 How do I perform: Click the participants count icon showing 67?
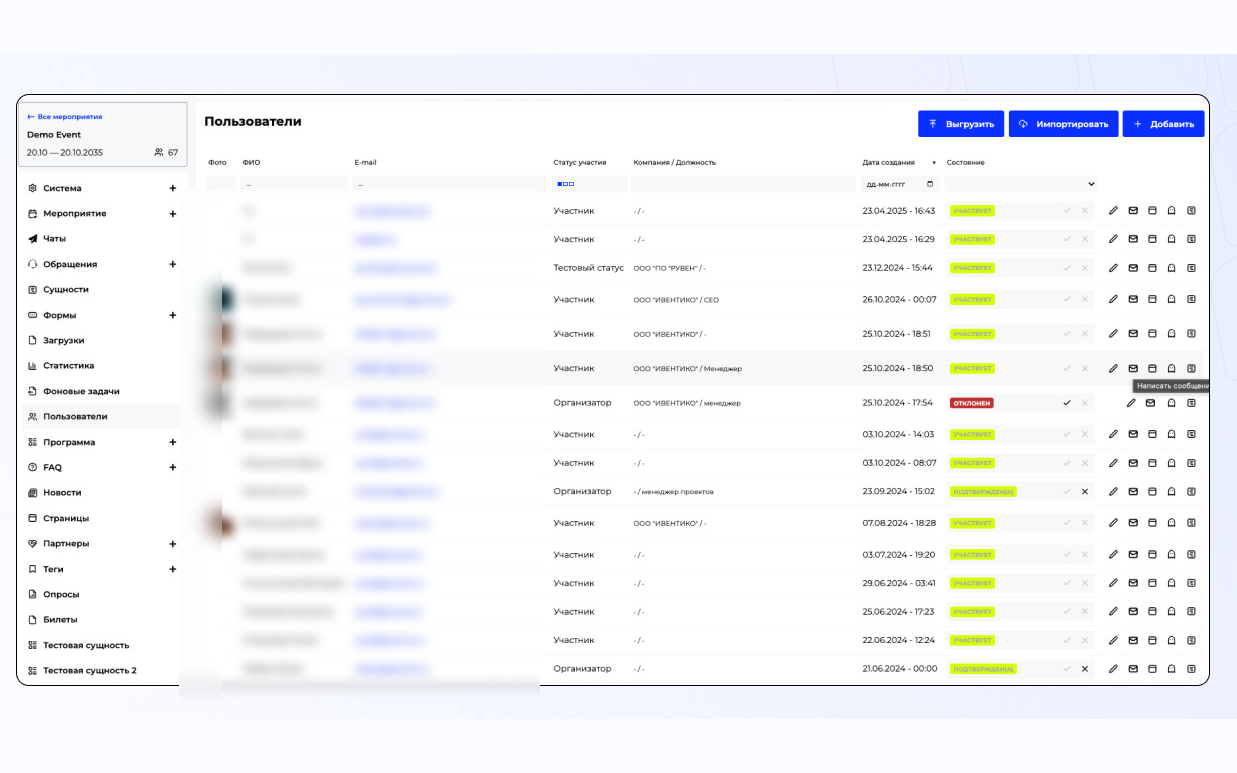click(x=159, y=152)
